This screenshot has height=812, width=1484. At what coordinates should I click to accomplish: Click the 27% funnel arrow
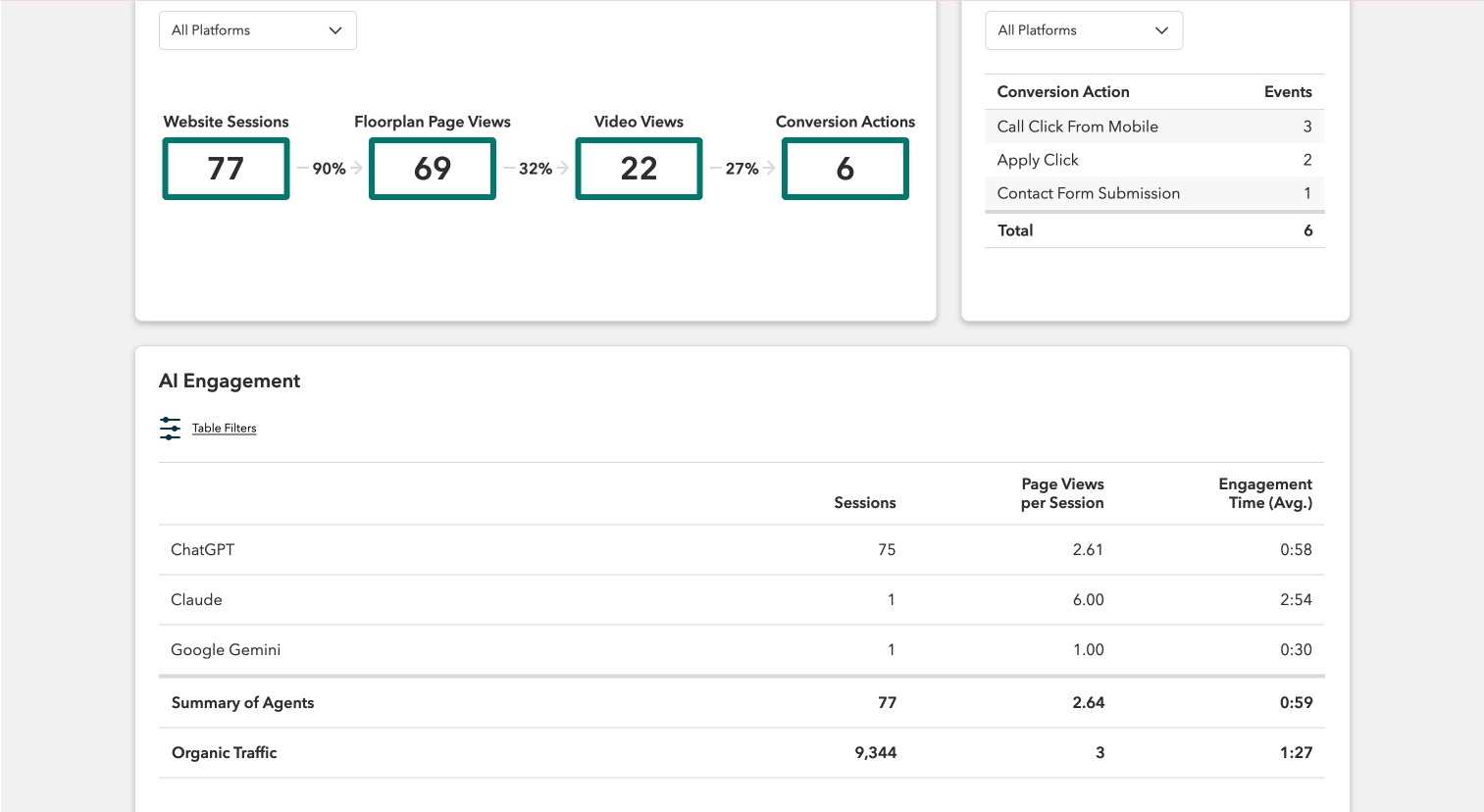click(742, 169)
